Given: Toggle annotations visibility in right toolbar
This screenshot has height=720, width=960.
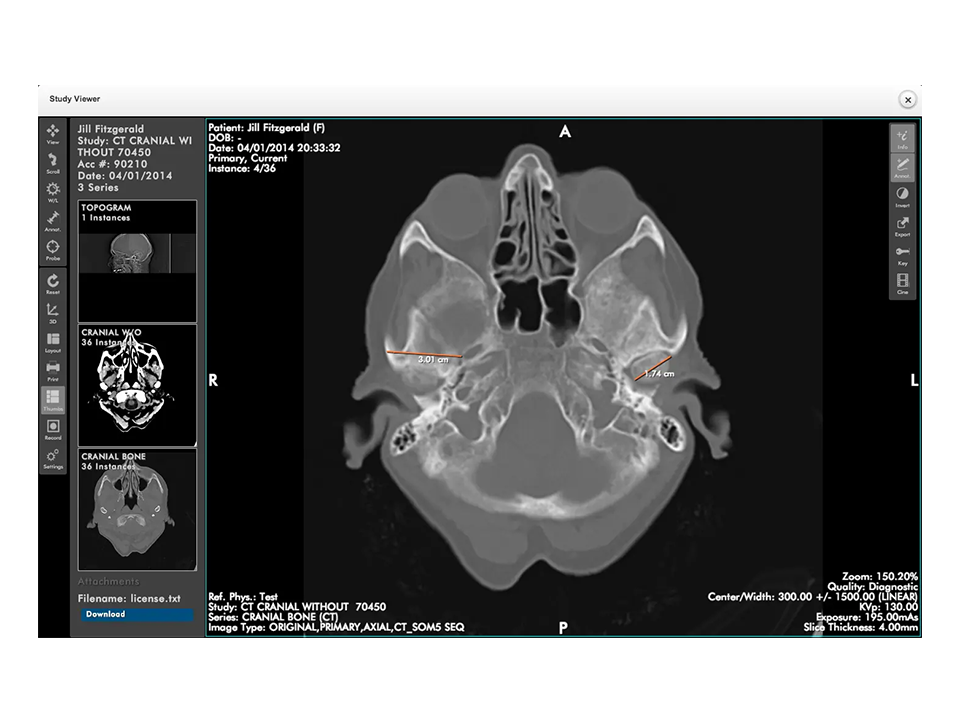Looking at the screenshot, I should click(902, 167).
